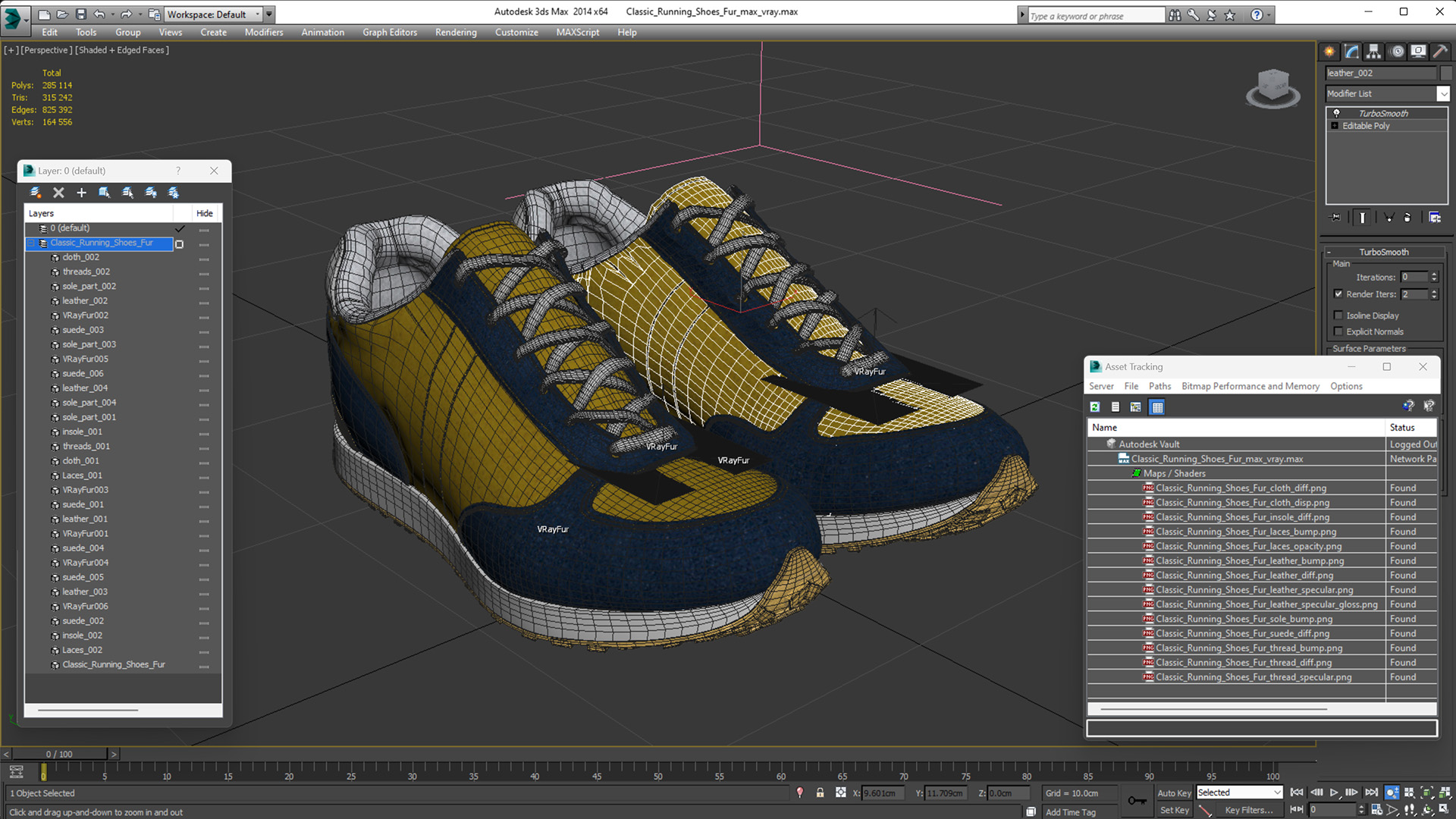Open the Quick Access toolbar customize arrow

tap(269, 14)
